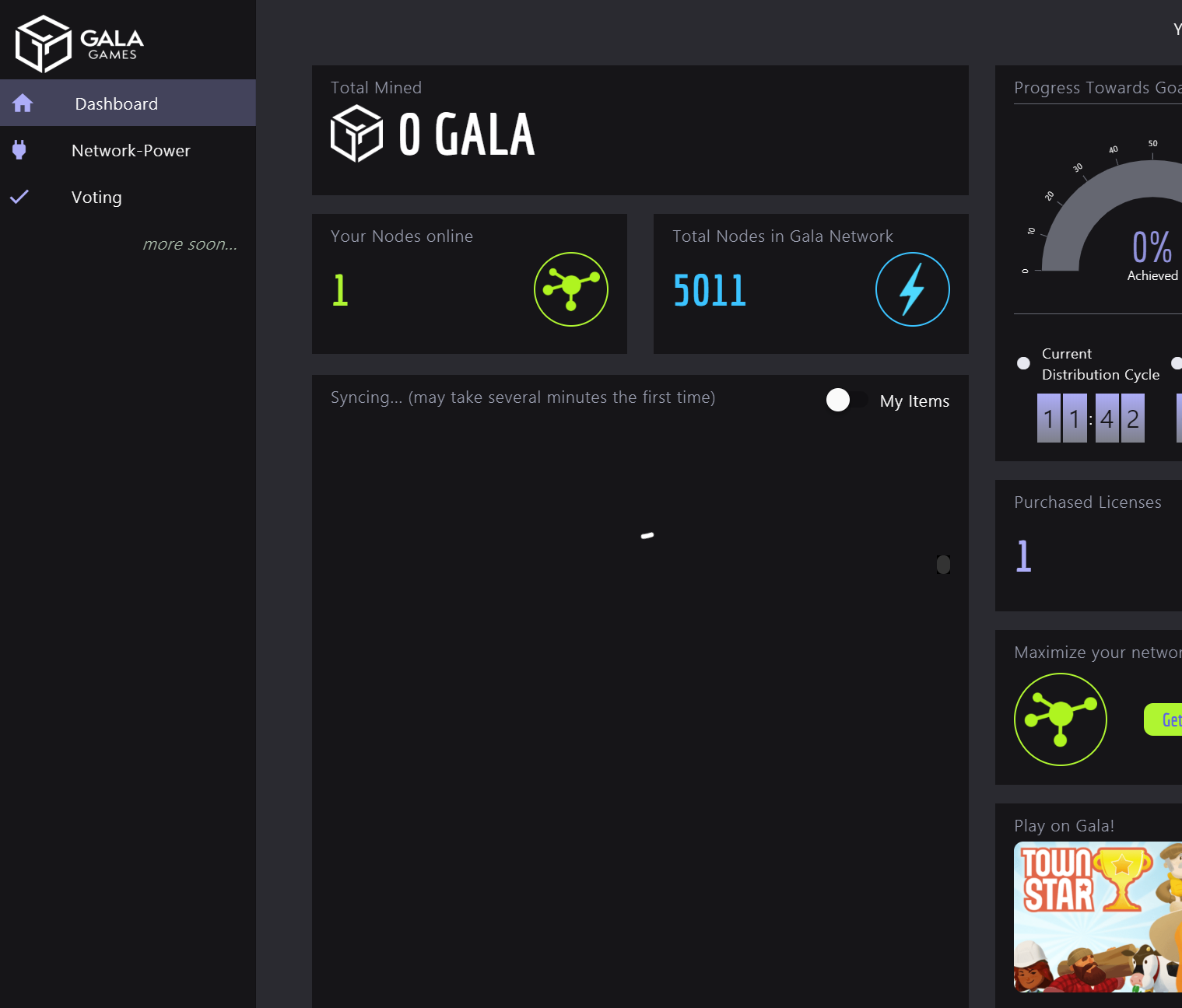The image size is (1182, 1008).
Task: Click the '0 GALA' total mined value
Action: point(466,135)
